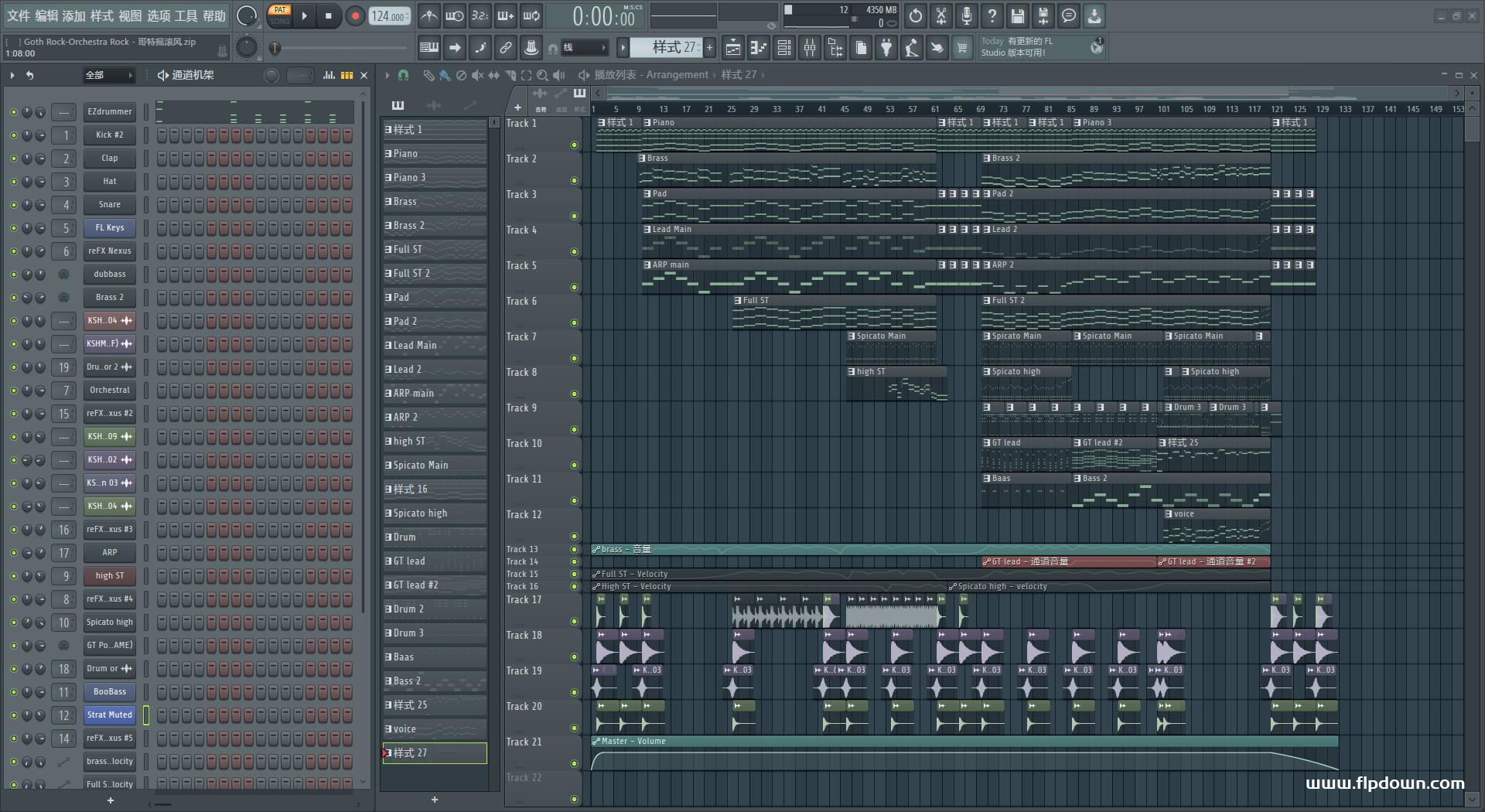Image resolution: width=1485 pixels, height=812 pixels.
Task: Save project with the floppy disk icon
Action: tap(1018, 15)
